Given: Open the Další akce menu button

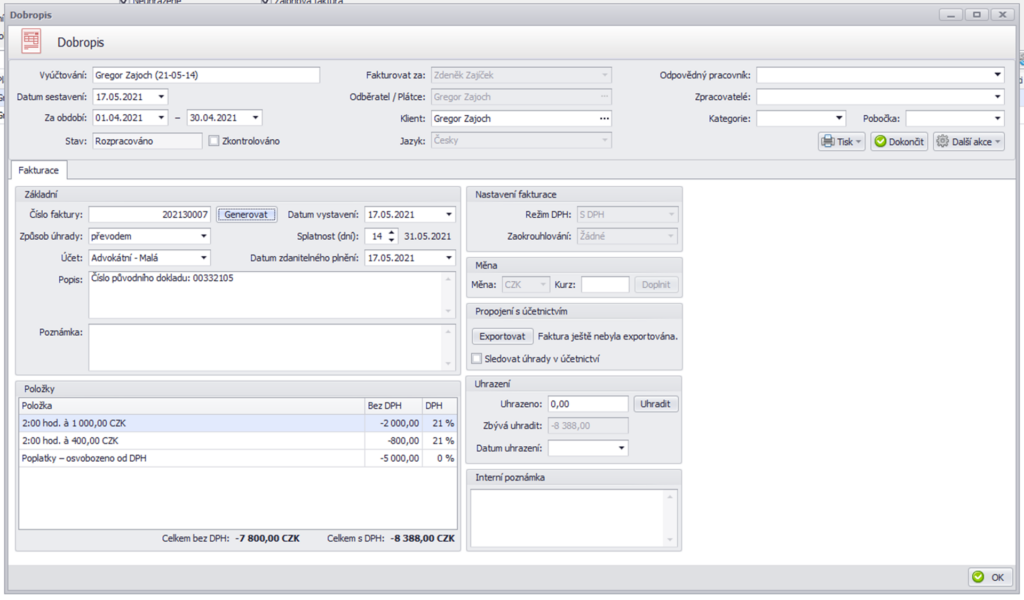Looking at the screenshot, I should pyautogui.click(x=968, y=142).
